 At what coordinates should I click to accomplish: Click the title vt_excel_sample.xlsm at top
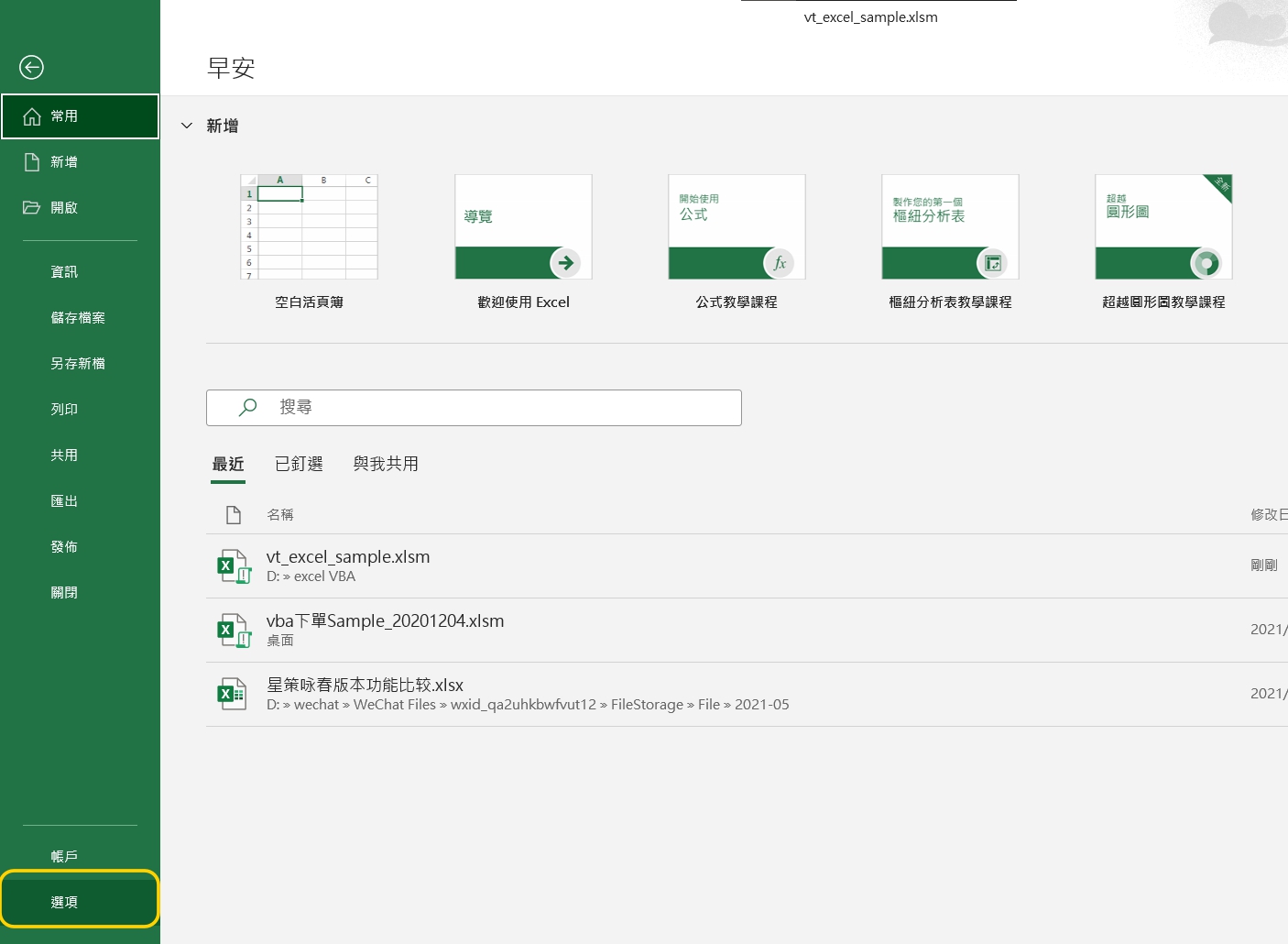pyautogui.click(x=871, y=17)
